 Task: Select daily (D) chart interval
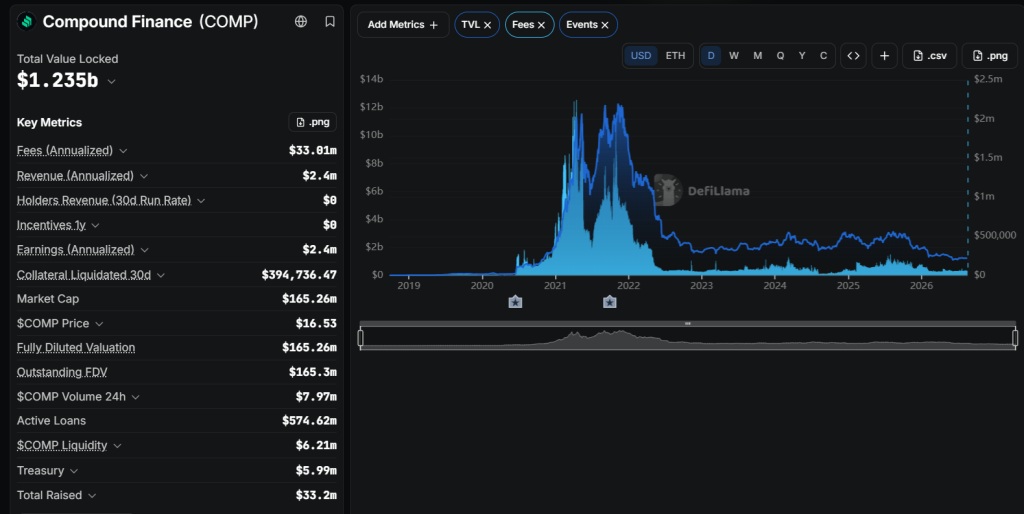[x=711, y=56]
